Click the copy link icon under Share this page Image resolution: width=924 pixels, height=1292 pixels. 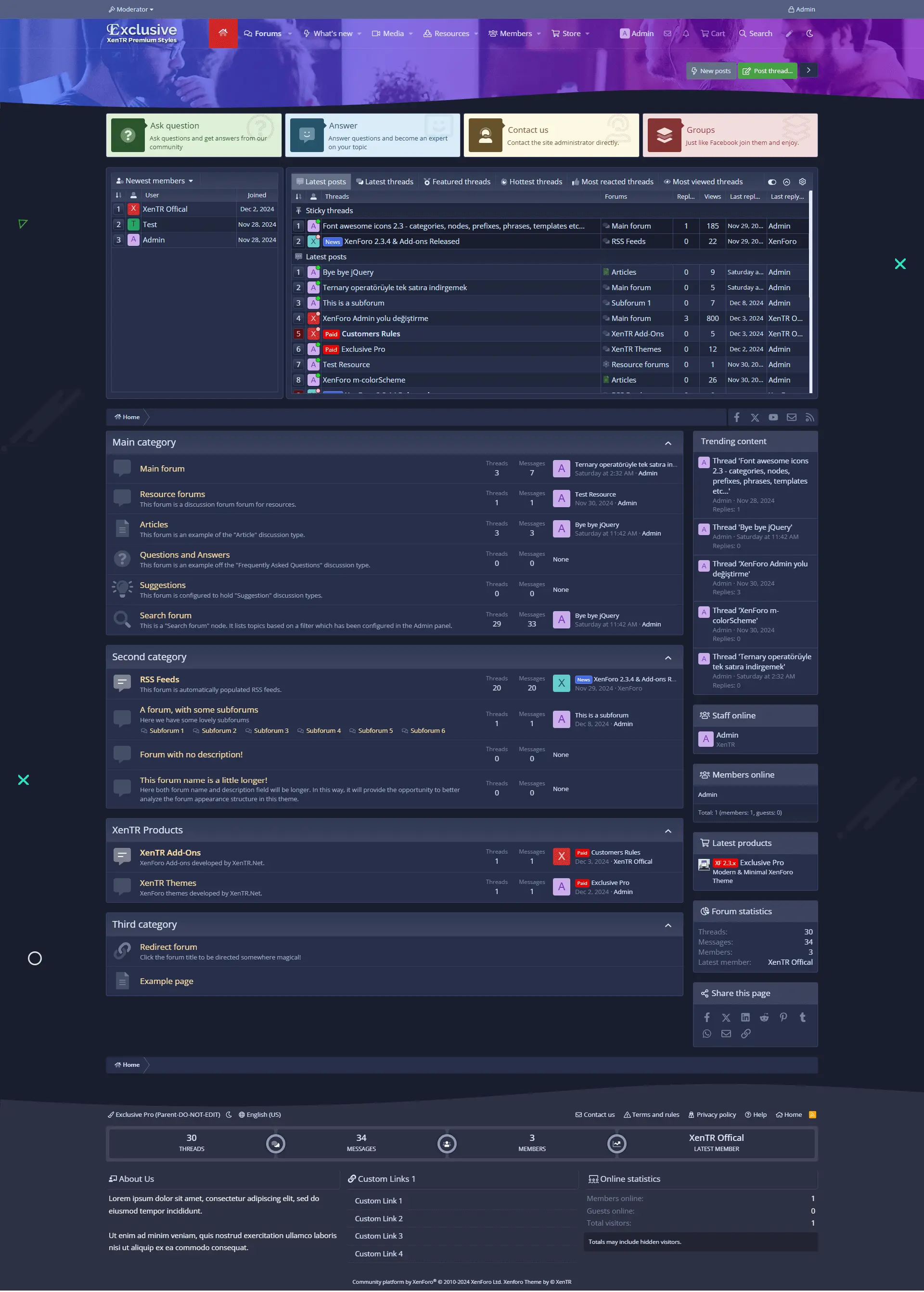tap(745, 1033)
